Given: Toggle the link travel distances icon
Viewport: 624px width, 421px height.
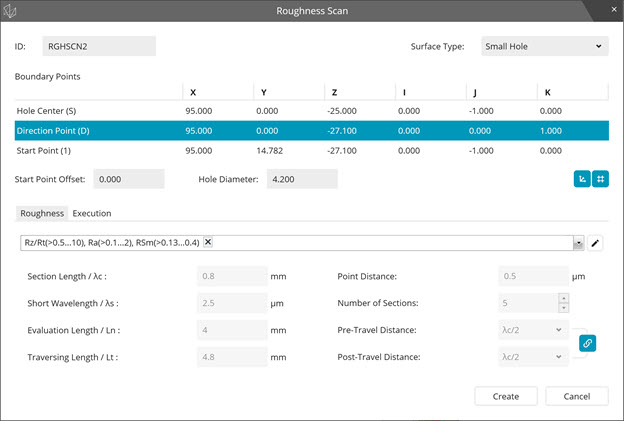Looking at the screenshot, I should (x=588, y=343).
